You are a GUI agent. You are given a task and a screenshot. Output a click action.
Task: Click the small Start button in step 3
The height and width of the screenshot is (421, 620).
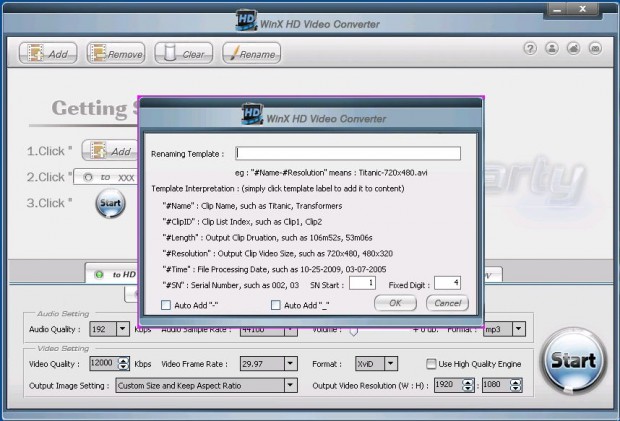pyautogui.click(x=110, y=203)
